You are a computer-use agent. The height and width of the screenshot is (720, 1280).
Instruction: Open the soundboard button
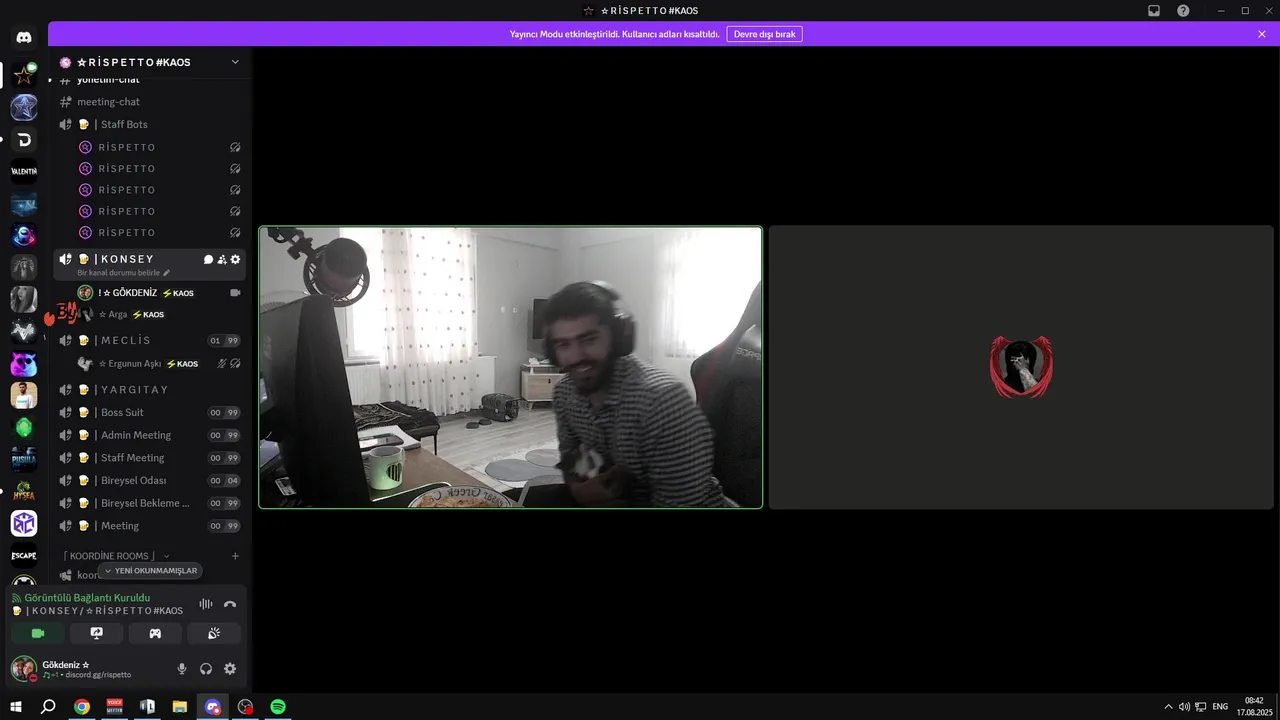point(214,633)
